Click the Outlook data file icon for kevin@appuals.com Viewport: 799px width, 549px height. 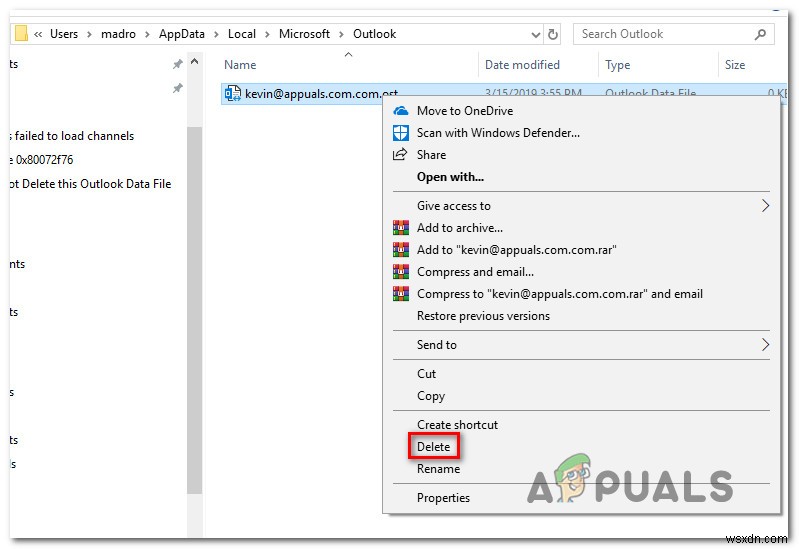pos(233,93)
